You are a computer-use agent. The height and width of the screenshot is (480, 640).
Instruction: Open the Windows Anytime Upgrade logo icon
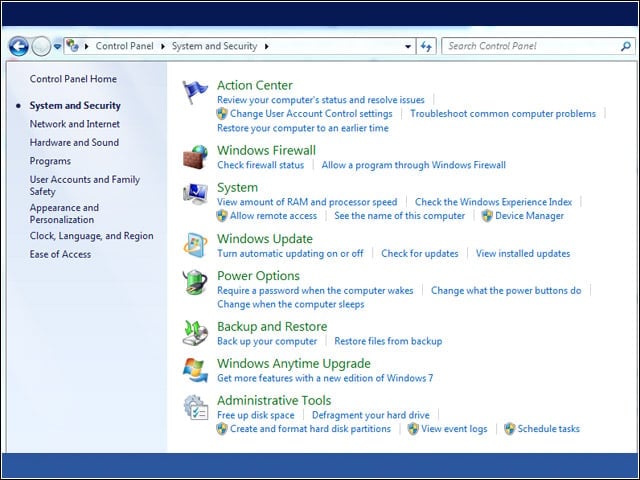[x=195, y=370]
